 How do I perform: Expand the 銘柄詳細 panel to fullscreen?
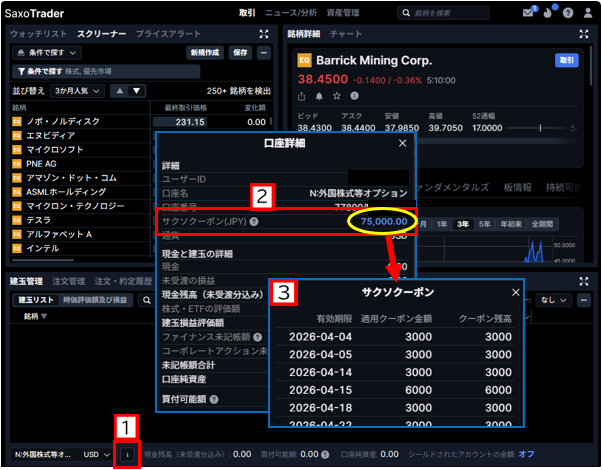(584, 34)
